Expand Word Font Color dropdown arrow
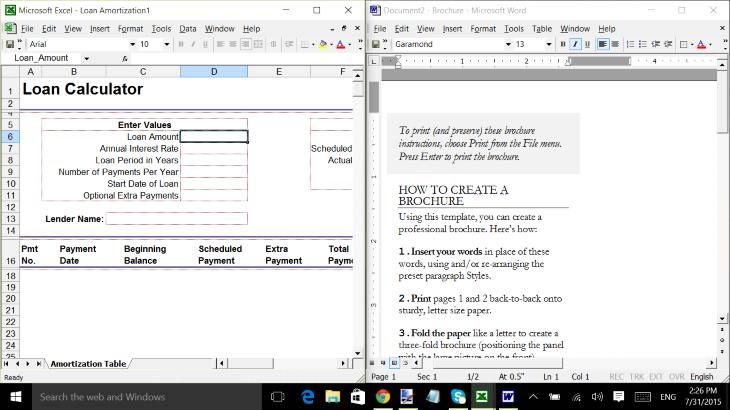This screenshot has width=730, height=410. point(710,44)
